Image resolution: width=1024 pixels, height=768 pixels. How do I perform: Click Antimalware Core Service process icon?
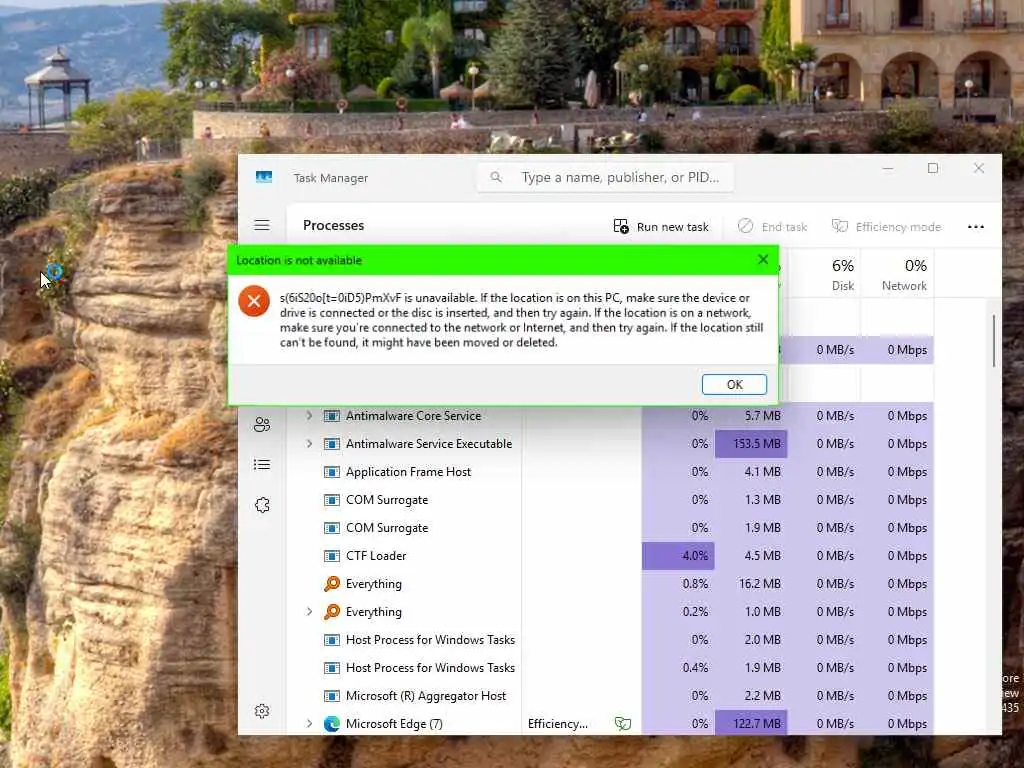click(x=332, y=415)
